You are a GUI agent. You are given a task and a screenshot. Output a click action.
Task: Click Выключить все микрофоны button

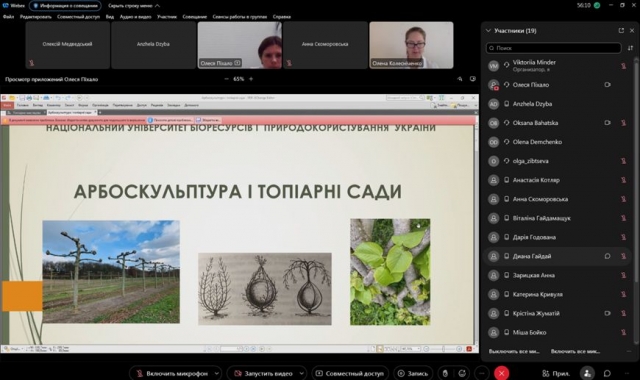tap(514, 351)
